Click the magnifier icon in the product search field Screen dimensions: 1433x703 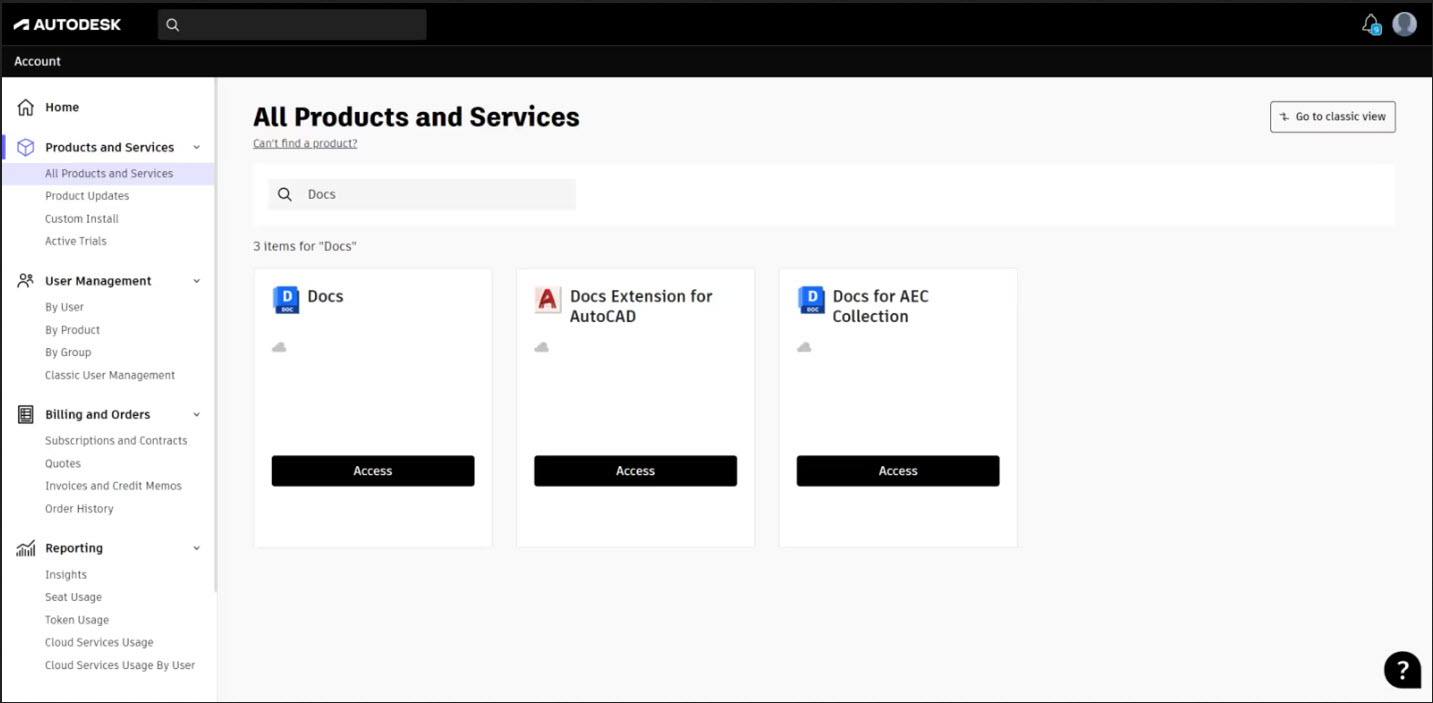[x=285, y=195]
